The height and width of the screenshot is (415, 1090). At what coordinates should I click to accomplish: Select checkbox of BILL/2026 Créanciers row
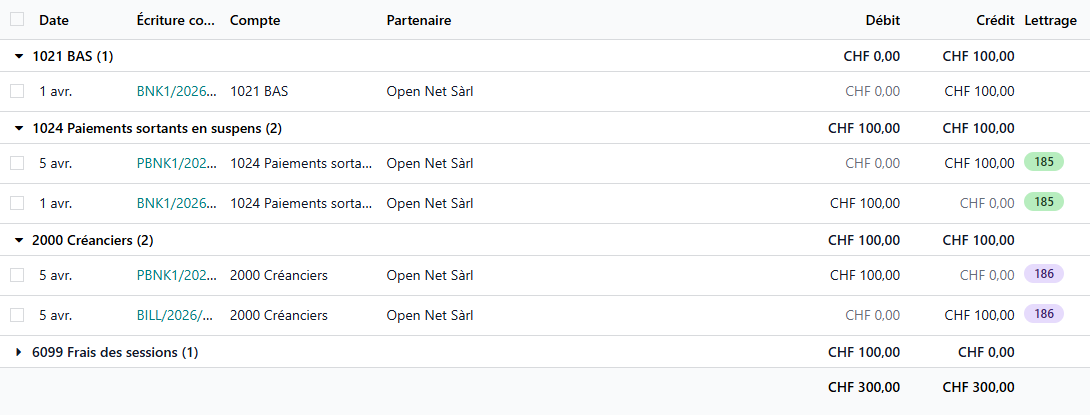17,315
